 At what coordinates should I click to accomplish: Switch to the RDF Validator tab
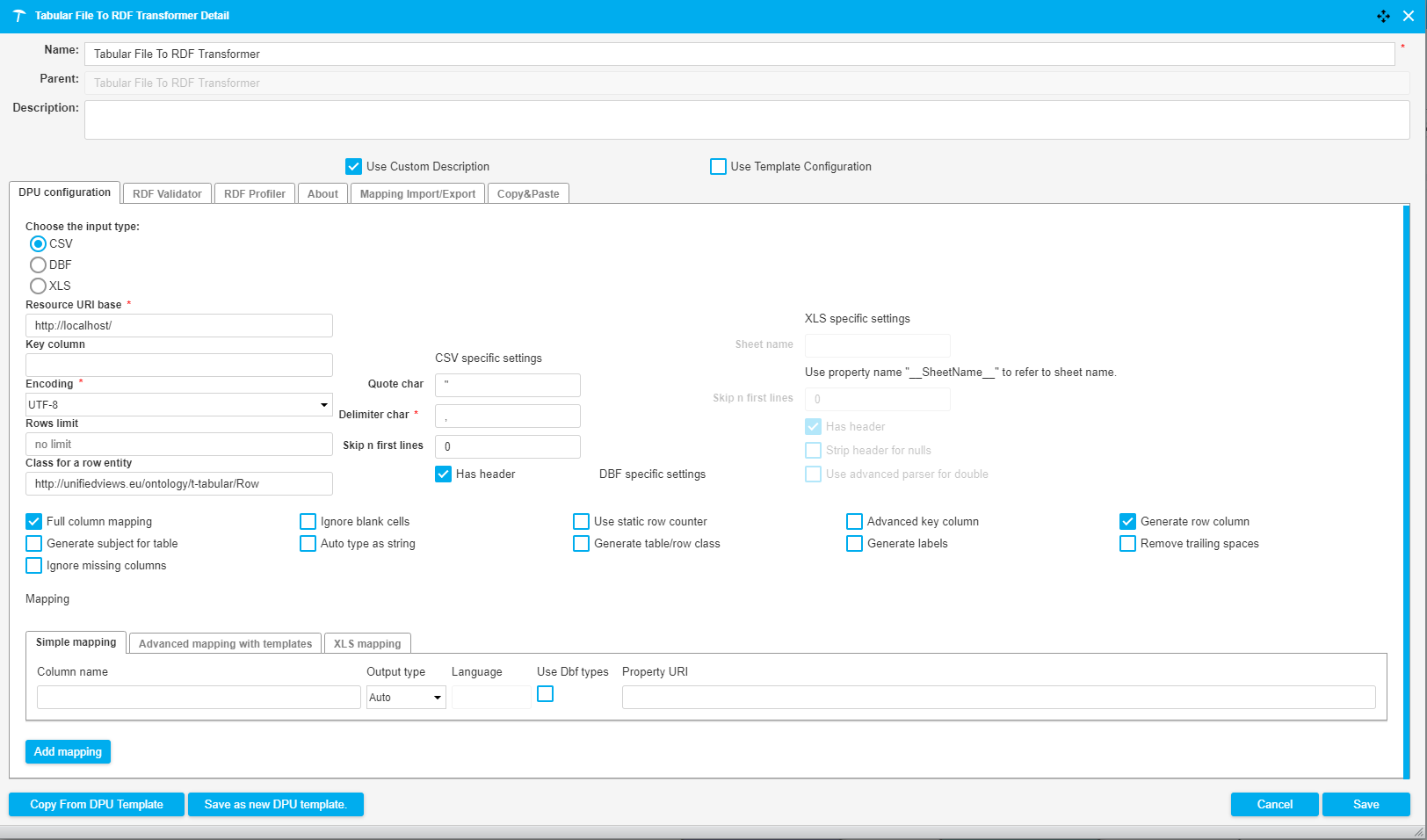pos(167,194)
